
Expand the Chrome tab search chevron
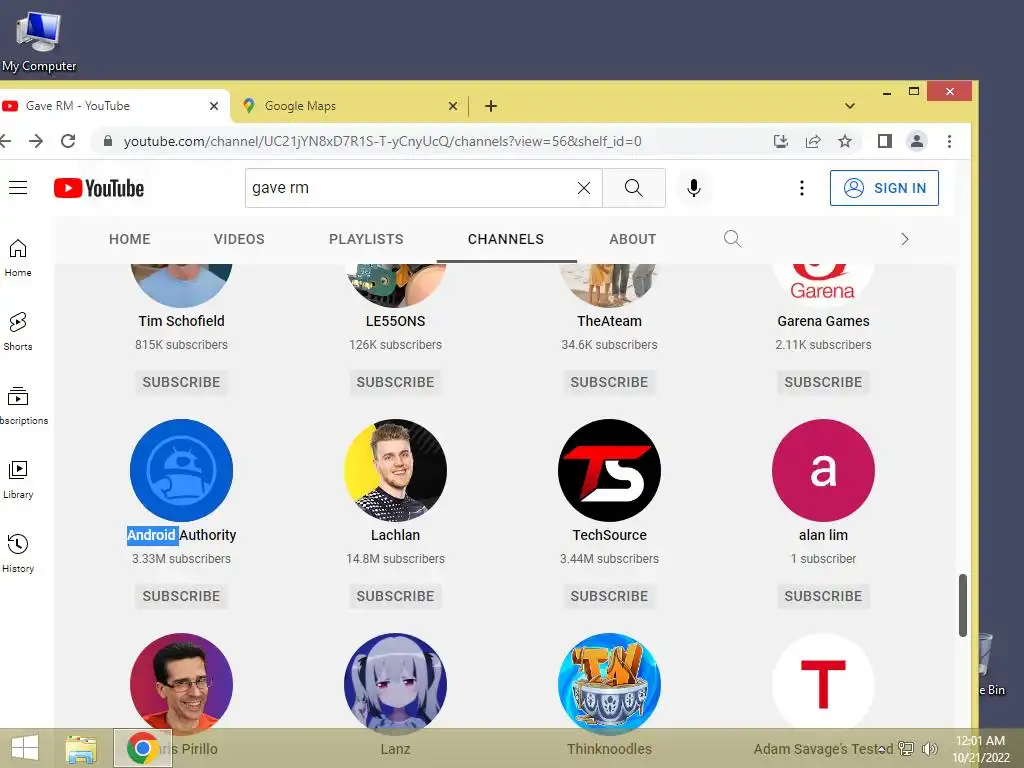coord(849,106)
